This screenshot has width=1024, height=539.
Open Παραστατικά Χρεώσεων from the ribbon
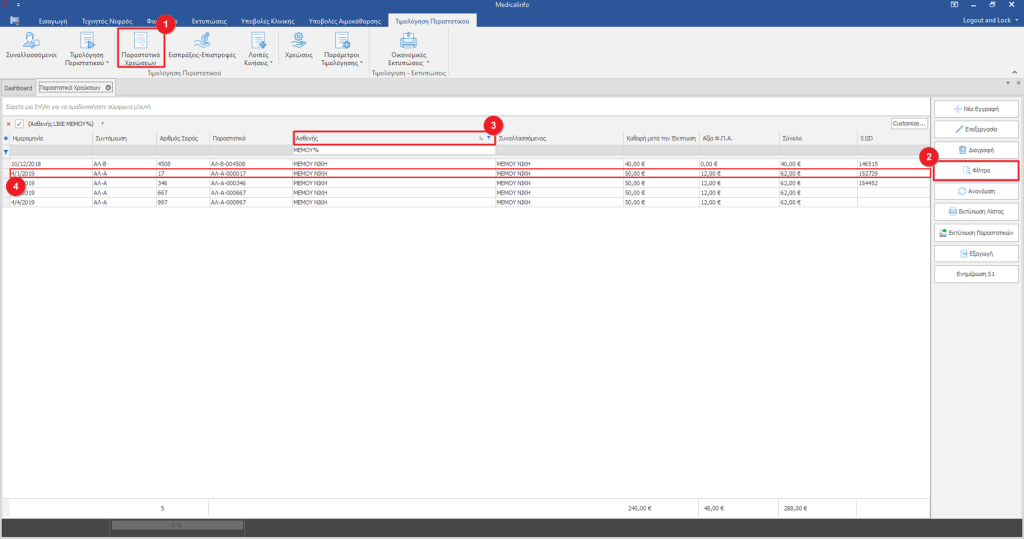[141, 48]
